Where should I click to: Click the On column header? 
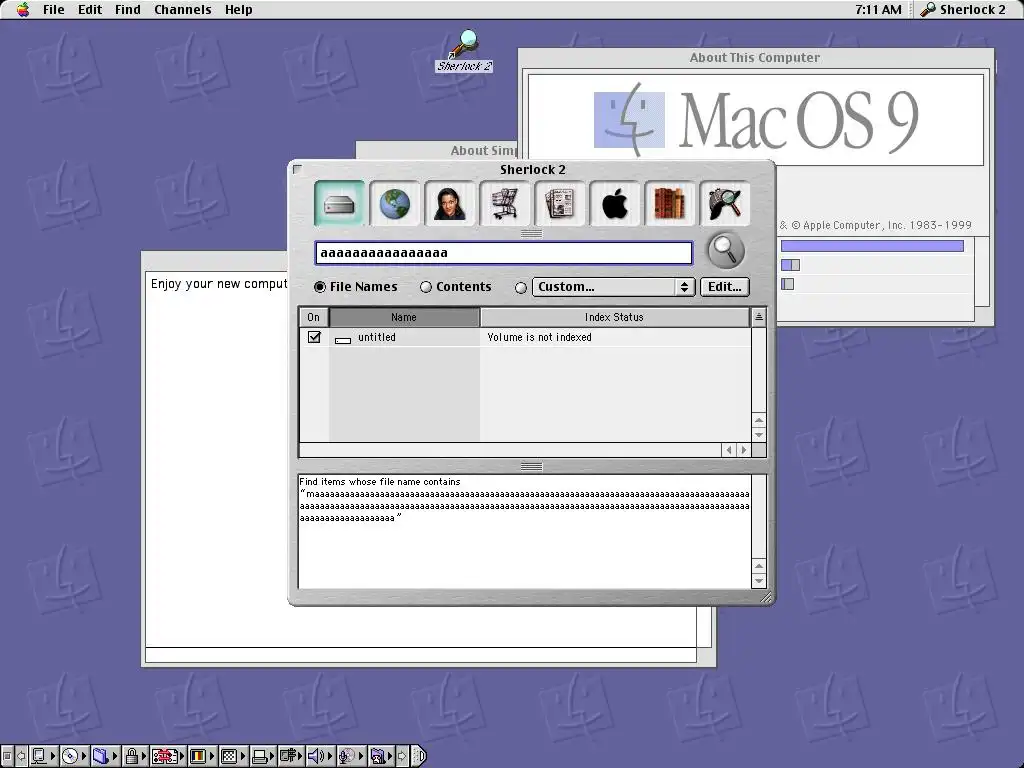[x=313, y=317]
